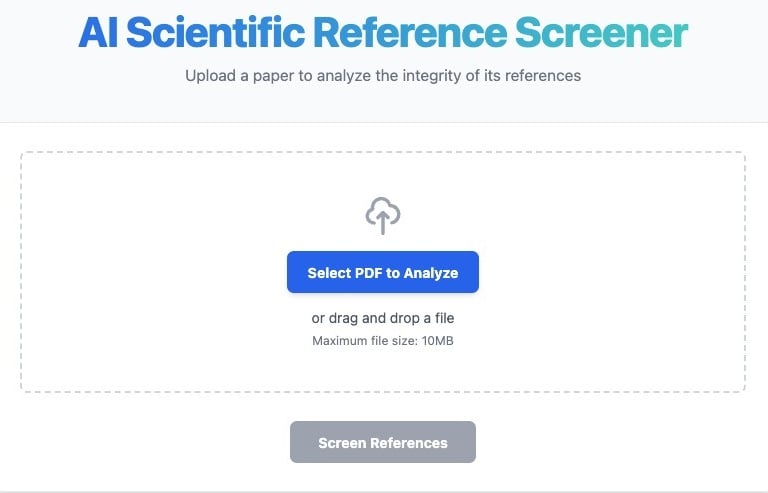
Task: Click the "Maximum file size: 10MB" note
Action: coord(383,341)
